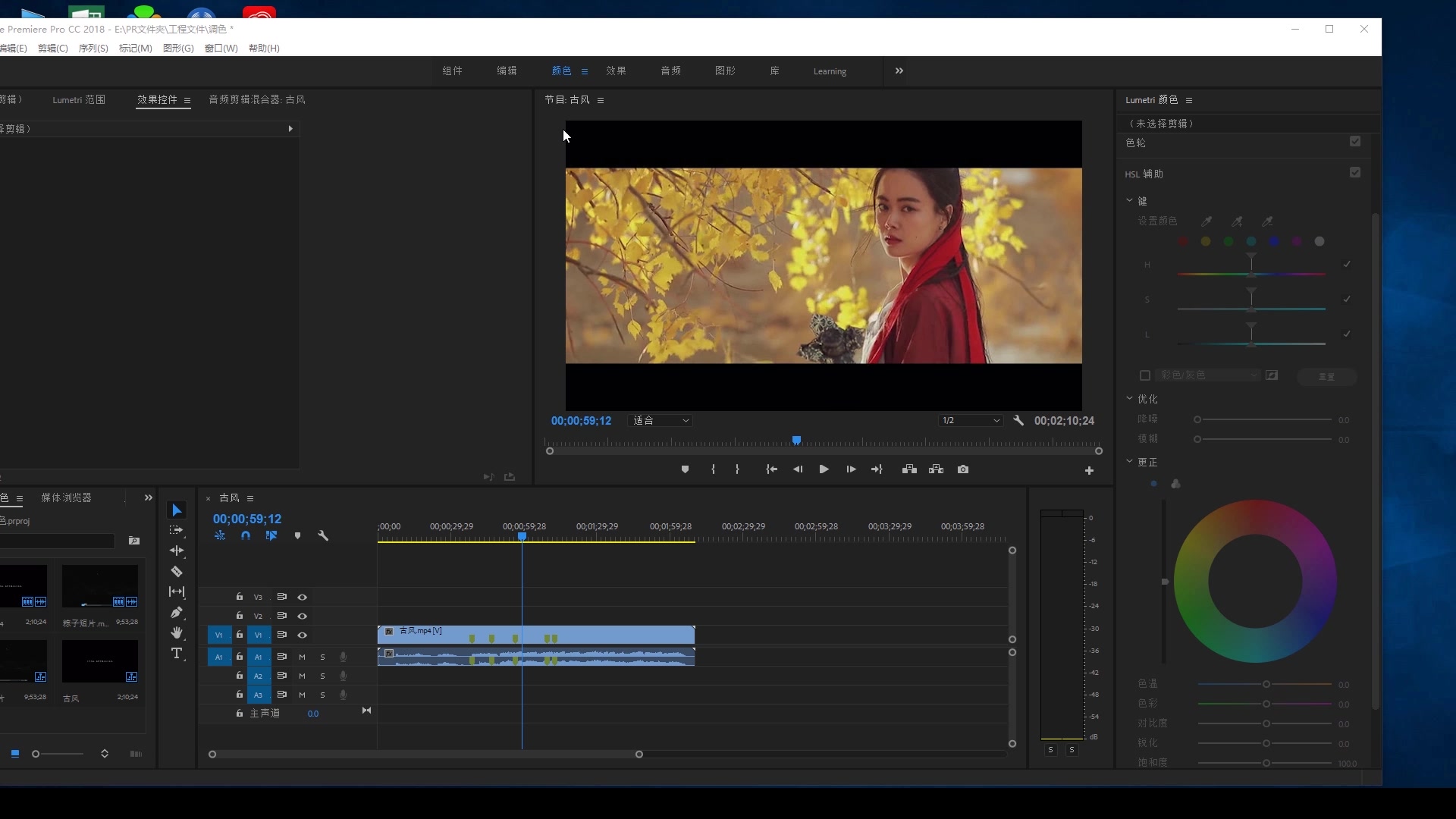Open the Lumetri 范围 panel tab

click(x=79, y=99)
